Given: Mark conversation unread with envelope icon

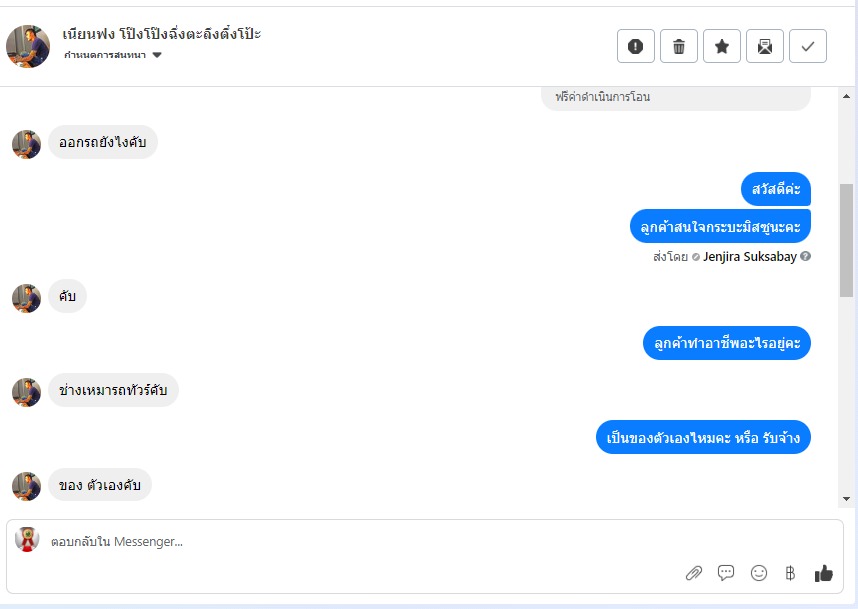Looking at the screenshot, I should click(764, 47).
